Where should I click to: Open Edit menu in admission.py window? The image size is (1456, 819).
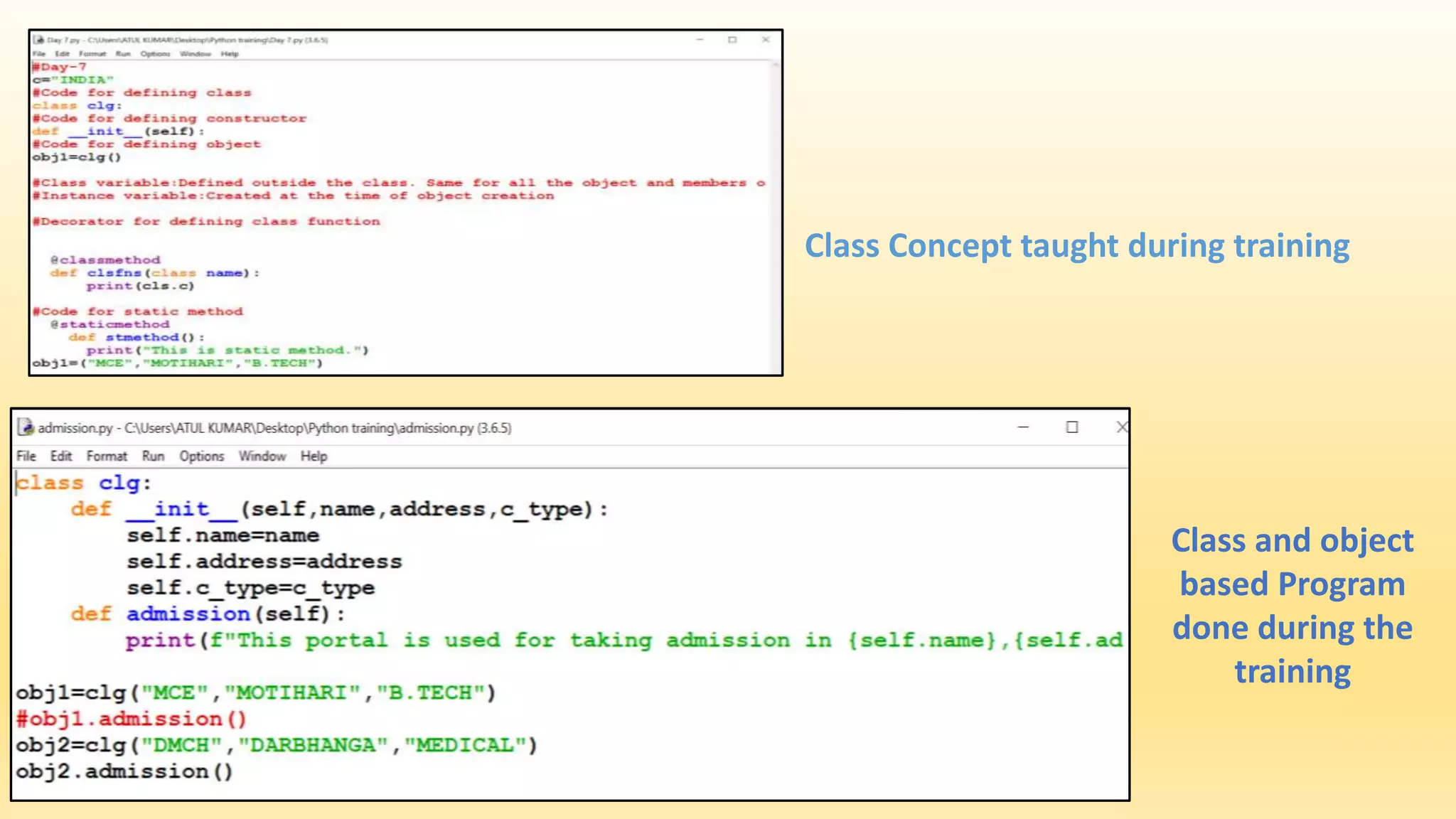point(61,456)
